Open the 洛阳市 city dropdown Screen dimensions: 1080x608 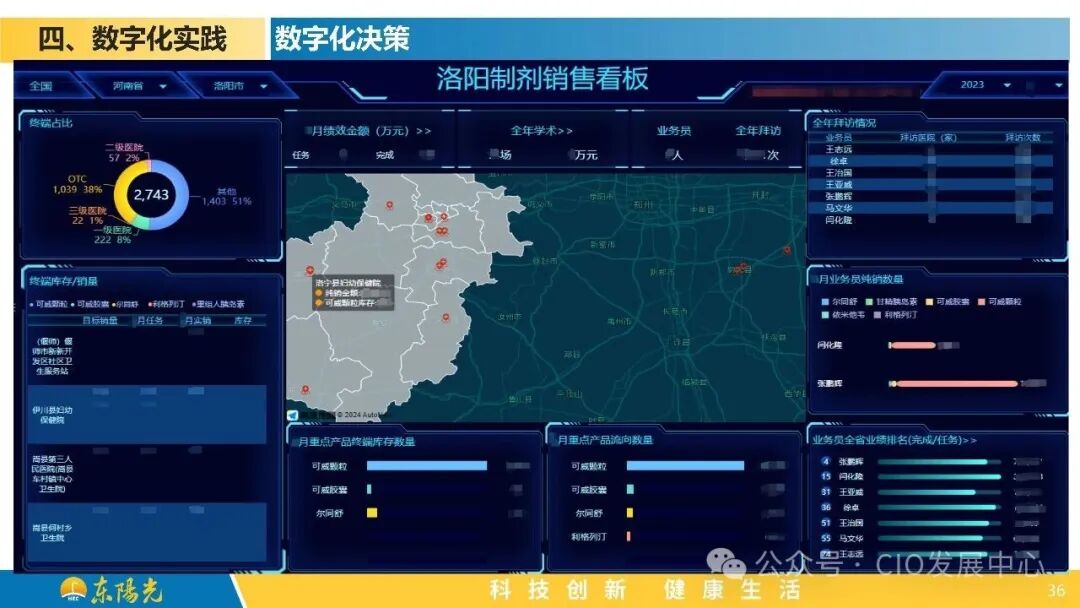pos(239,86)
